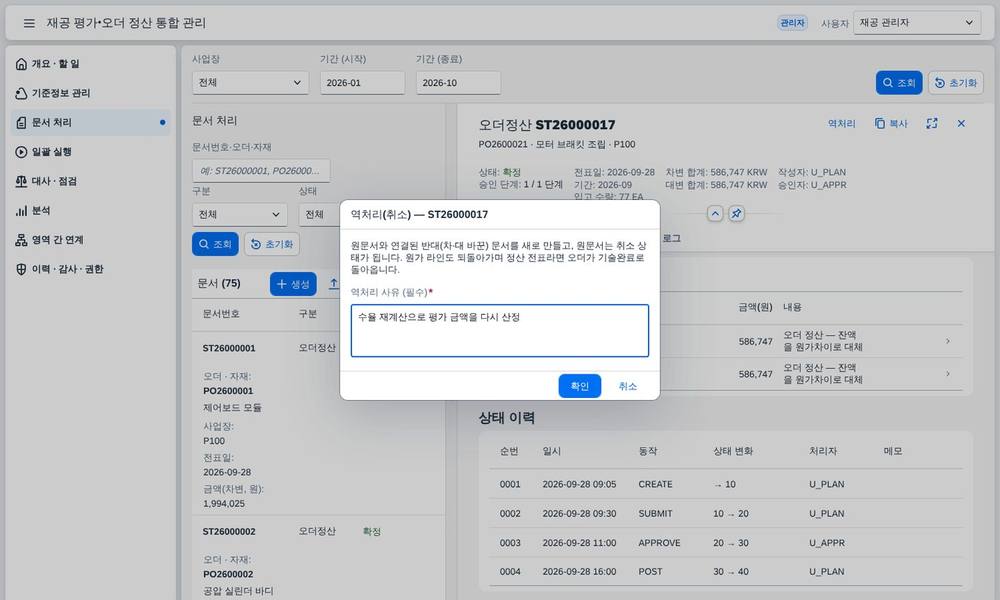Image resolution: width=1000 pixels, height=600 pixels.
Task: Click the 확정 status of ST26000002
Action: point(371,532)
